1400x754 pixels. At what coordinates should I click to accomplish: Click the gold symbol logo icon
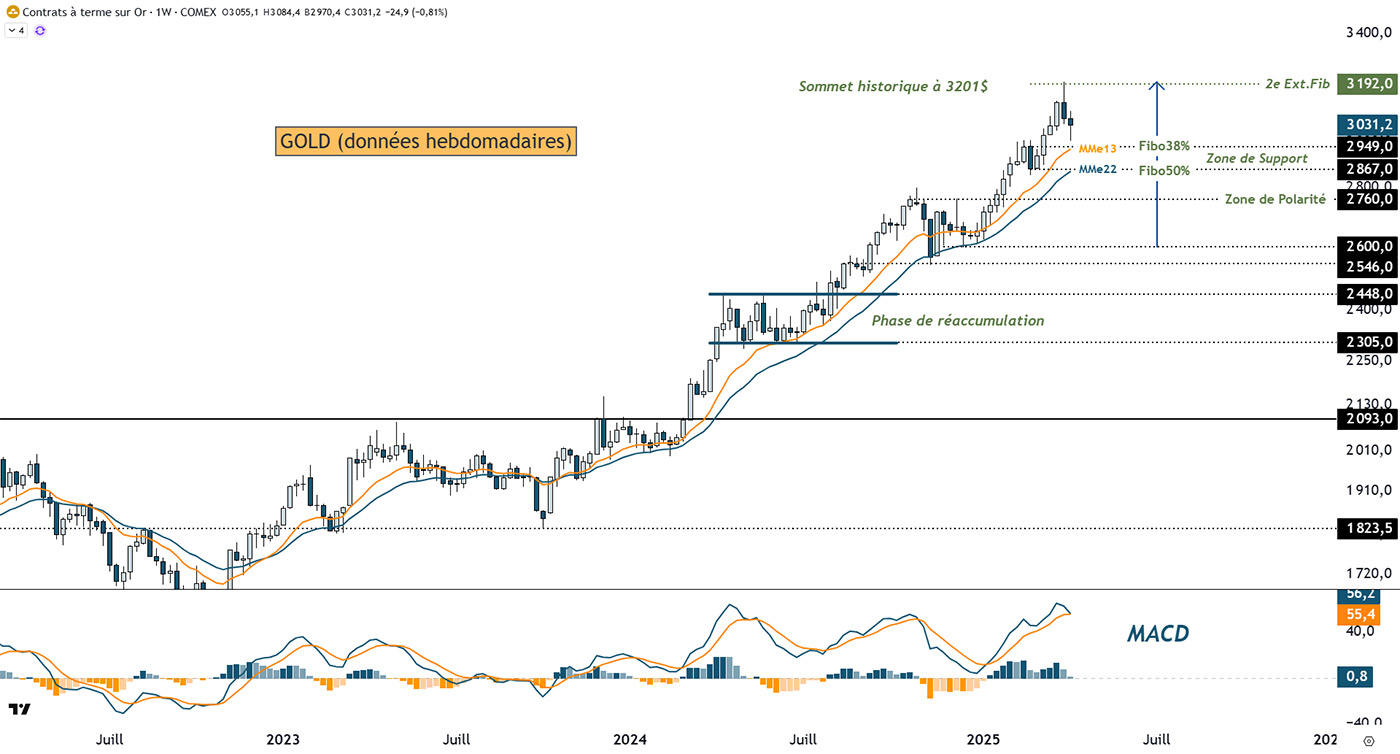pyautogui.click(x=11, y=12)
